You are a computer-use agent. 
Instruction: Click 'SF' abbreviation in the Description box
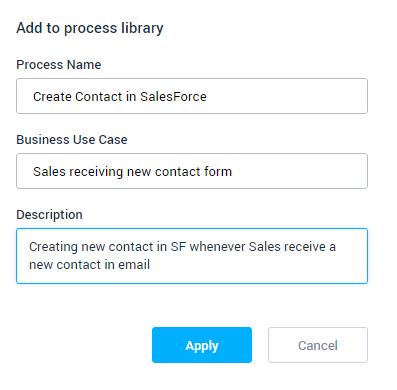[178, 247]
